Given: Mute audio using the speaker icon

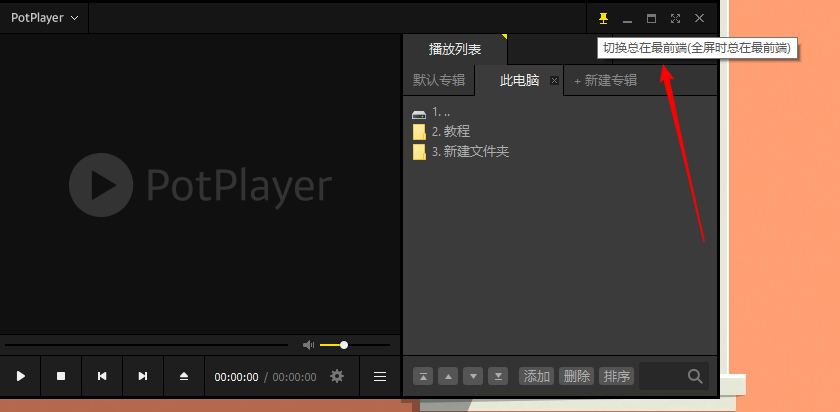Looking at the screenshot, I should (x=309, y=345).
